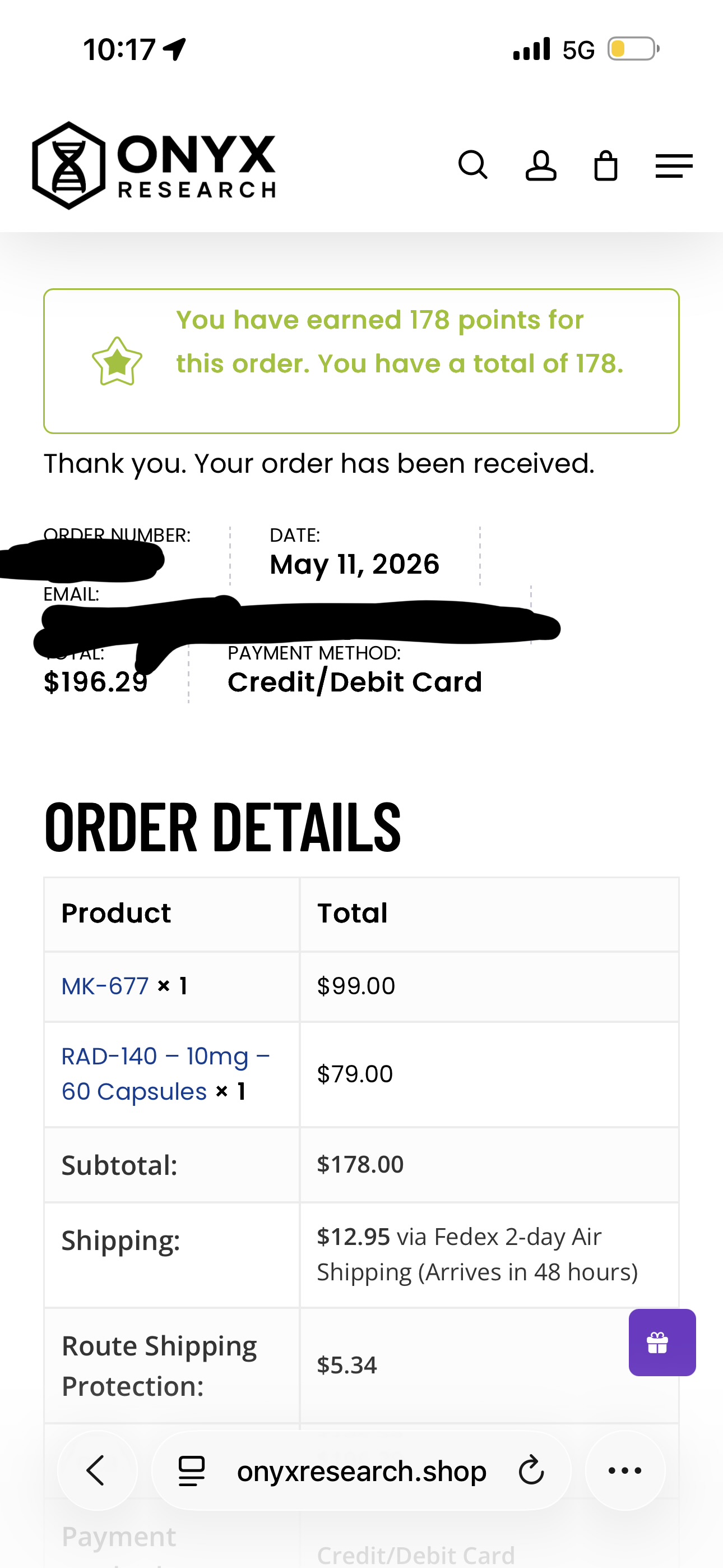Screen dimensions: 723x1568
Task: Open the browser three-dot more menu
Action: click(625, 1470)
